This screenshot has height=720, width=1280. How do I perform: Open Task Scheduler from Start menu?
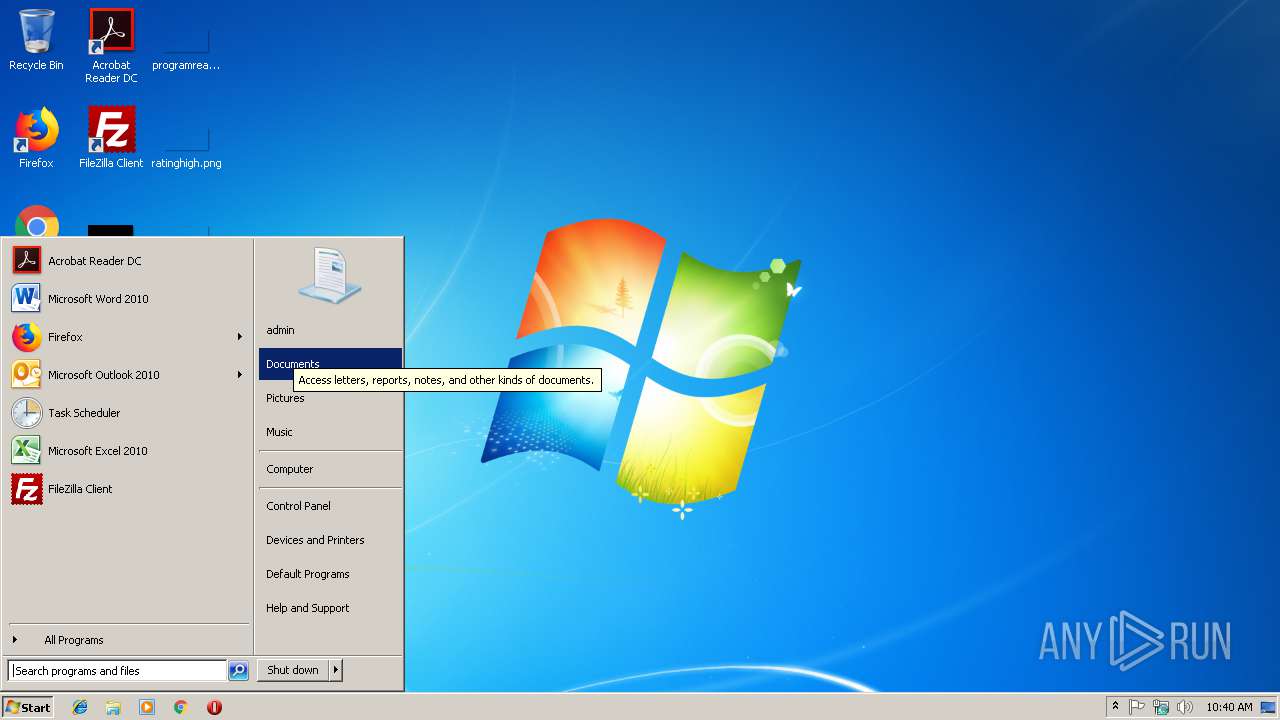click(127, 413)
